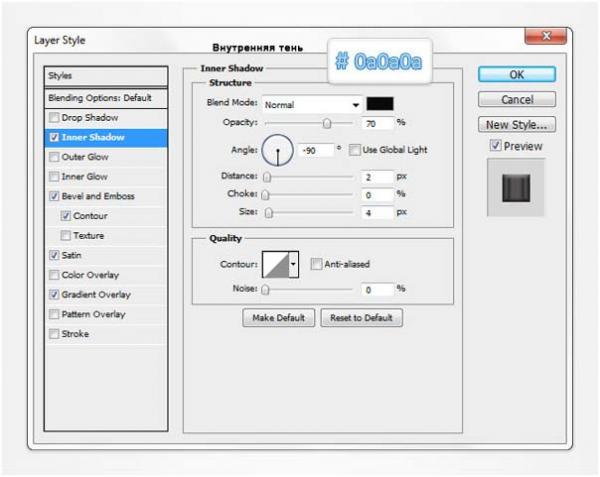This screenshot has width=600, height=477.
Task: Enable the Drop Shadow checkbox
Action: pos(54,117)
